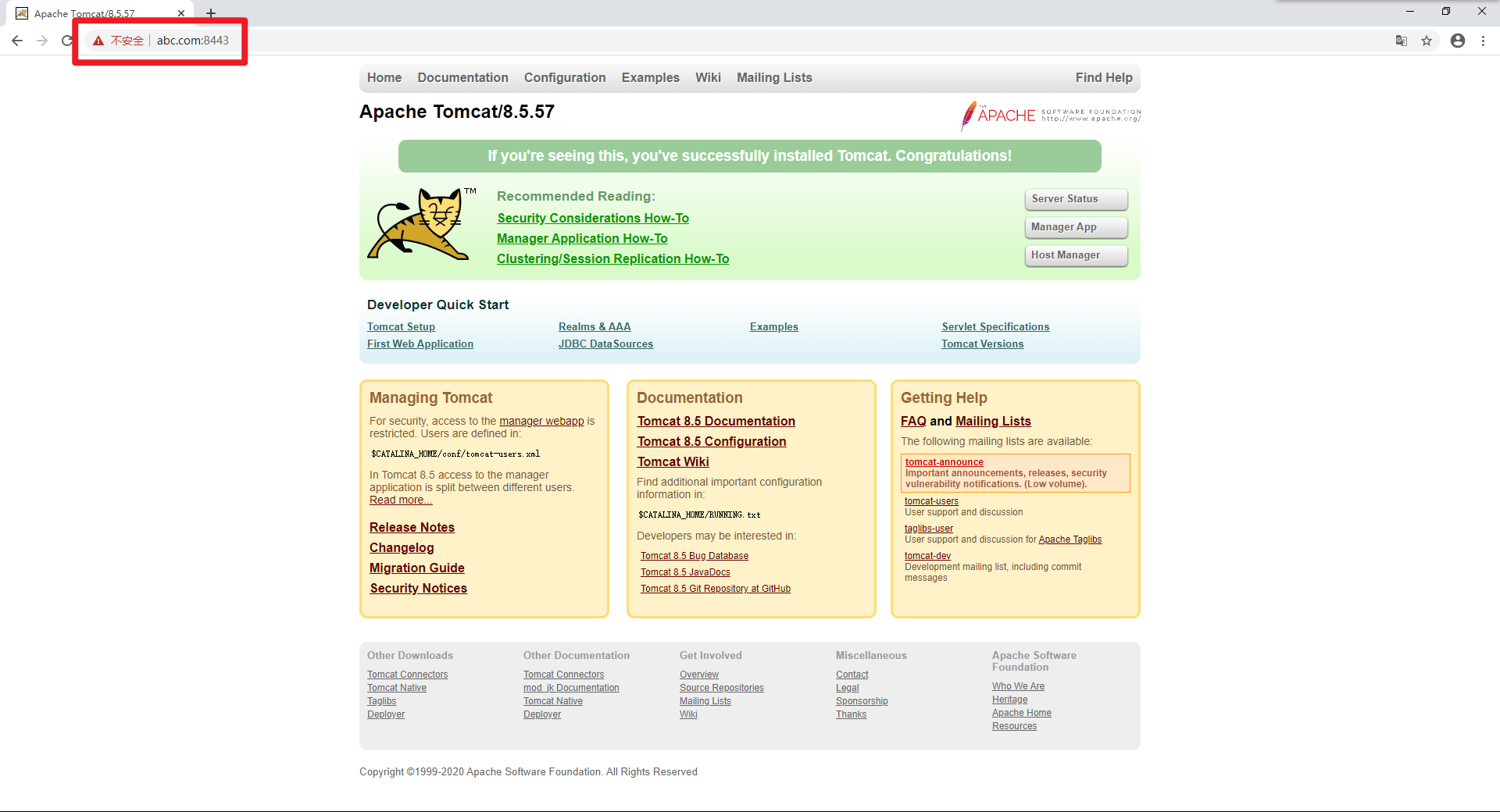Open Mailing Lists link beside FAQ

coord(993,422)
